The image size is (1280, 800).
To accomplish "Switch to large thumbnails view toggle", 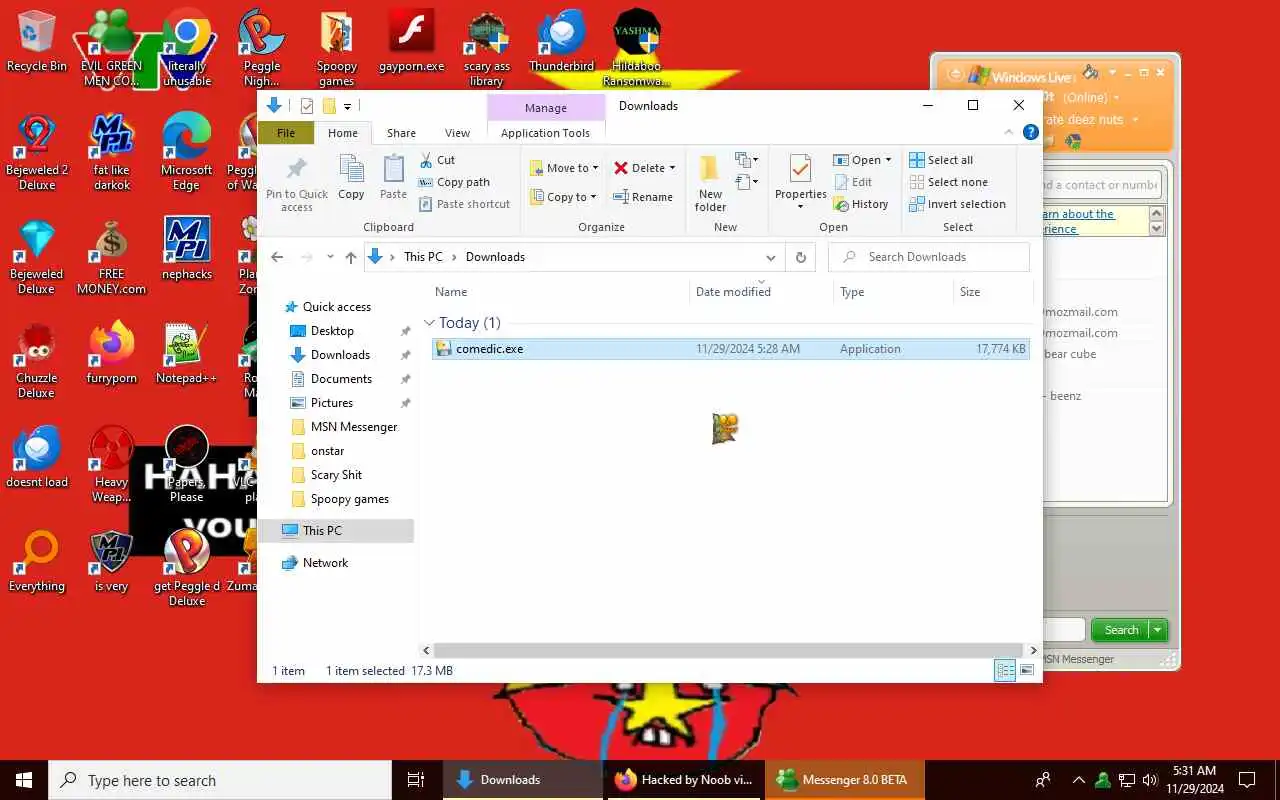I will point(1027,671).
